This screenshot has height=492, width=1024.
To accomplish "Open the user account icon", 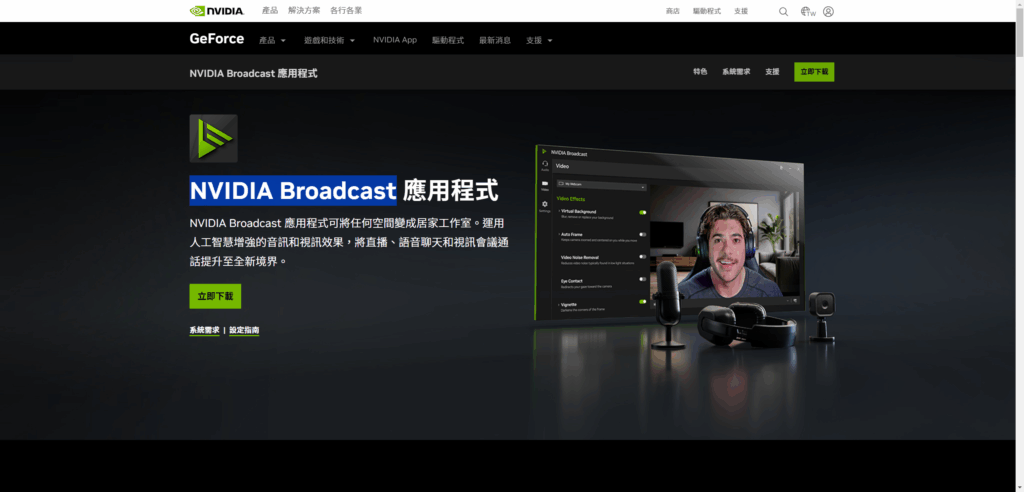I will pyautogui.click(x=828, y=11).
